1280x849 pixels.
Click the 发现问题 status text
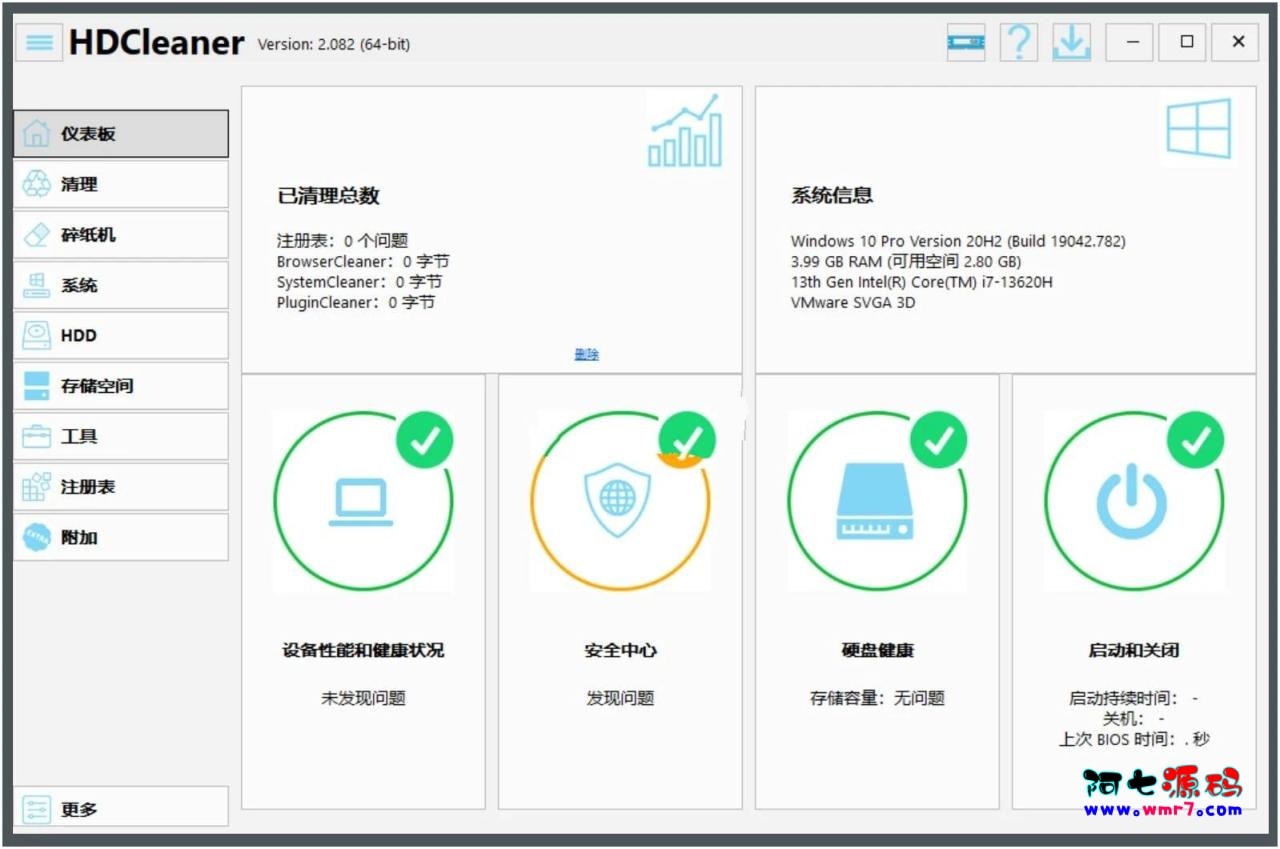coord(620,698)
